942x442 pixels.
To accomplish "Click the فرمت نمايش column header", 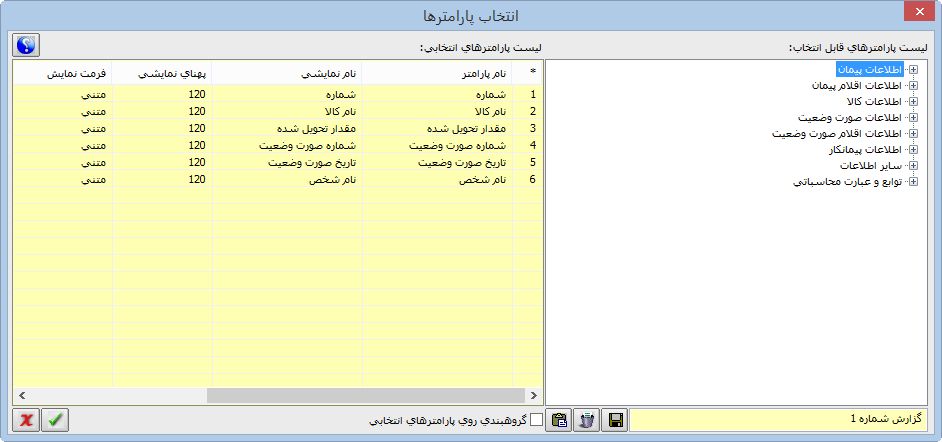I will 62,71.
